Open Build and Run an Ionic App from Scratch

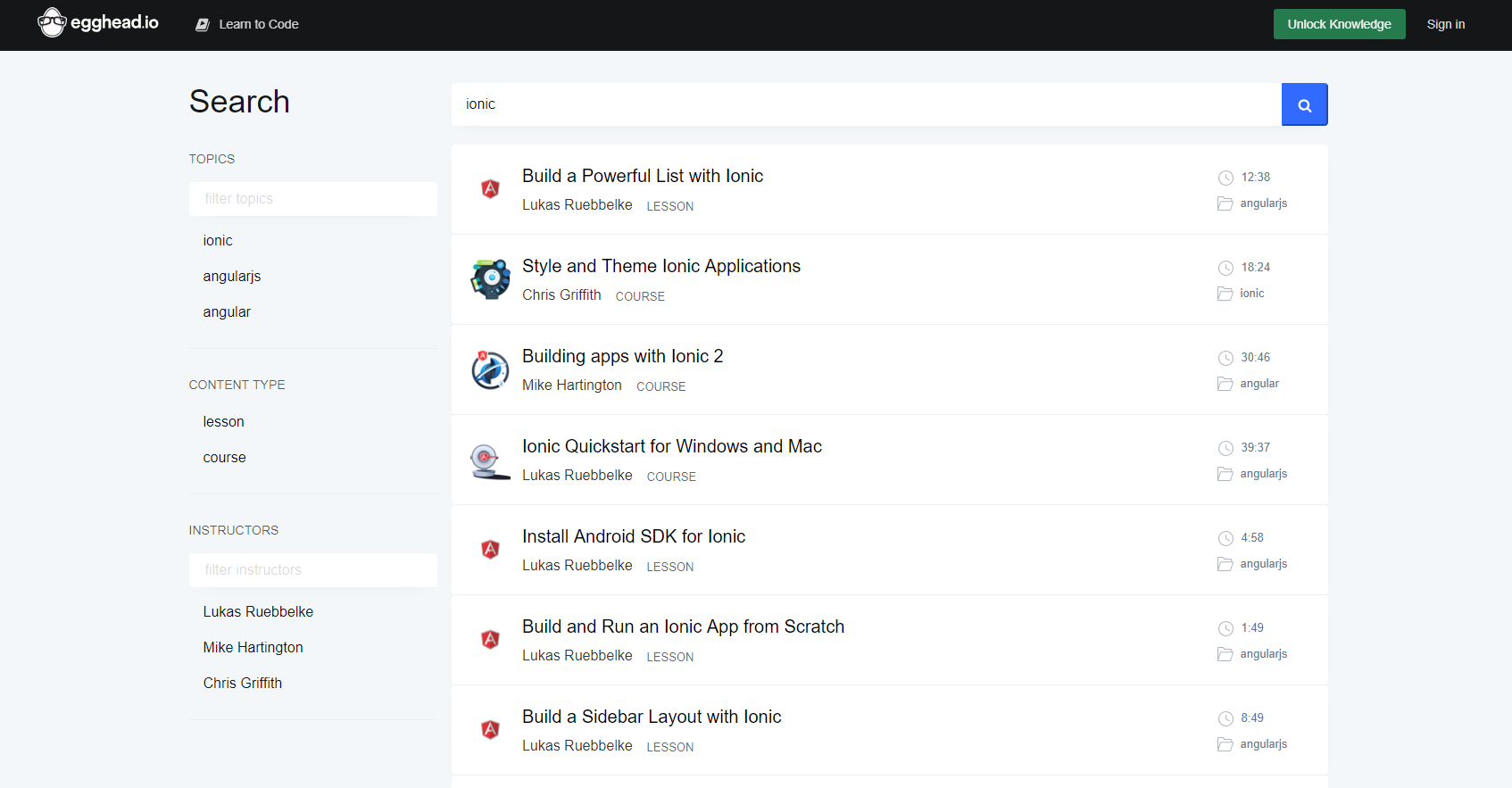coord(683,626)
